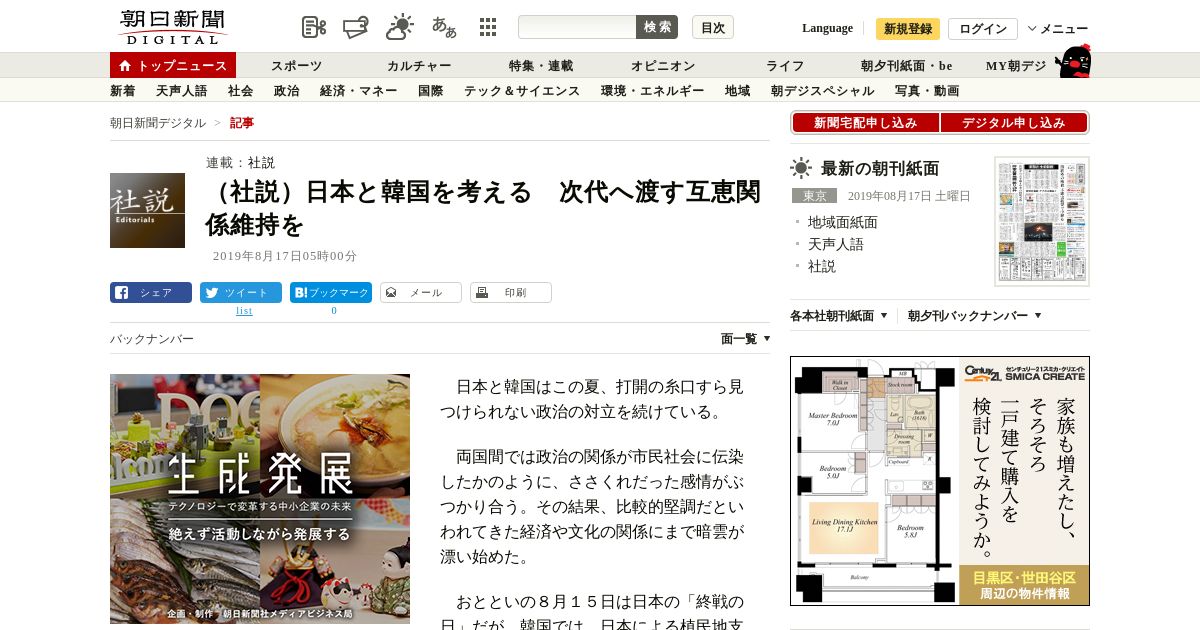
Task: Open the Century 21 SMICA CREATE ad
Action: click(x=940, y=481)
